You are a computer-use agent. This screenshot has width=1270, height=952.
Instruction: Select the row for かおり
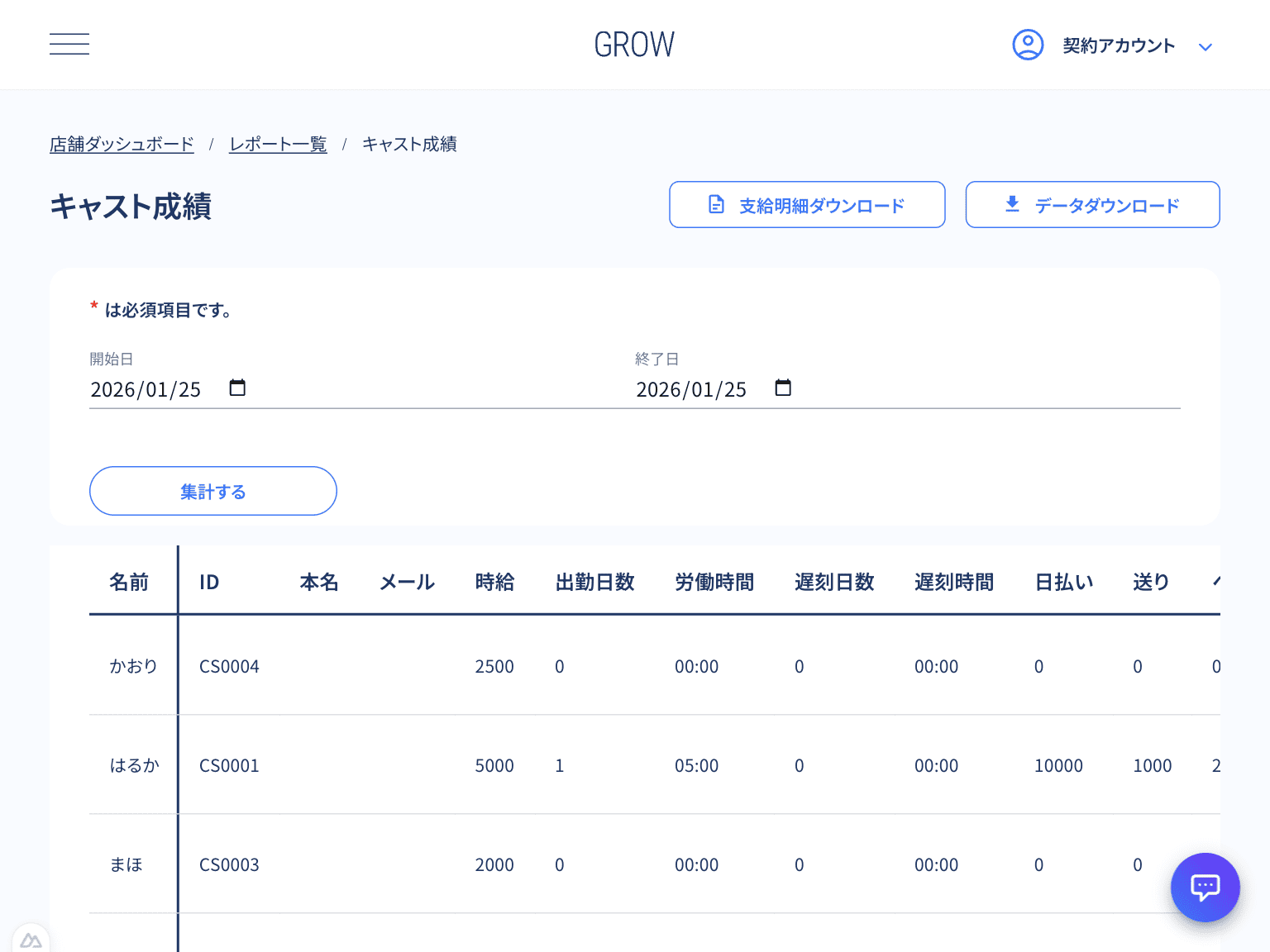click(134, 665)
